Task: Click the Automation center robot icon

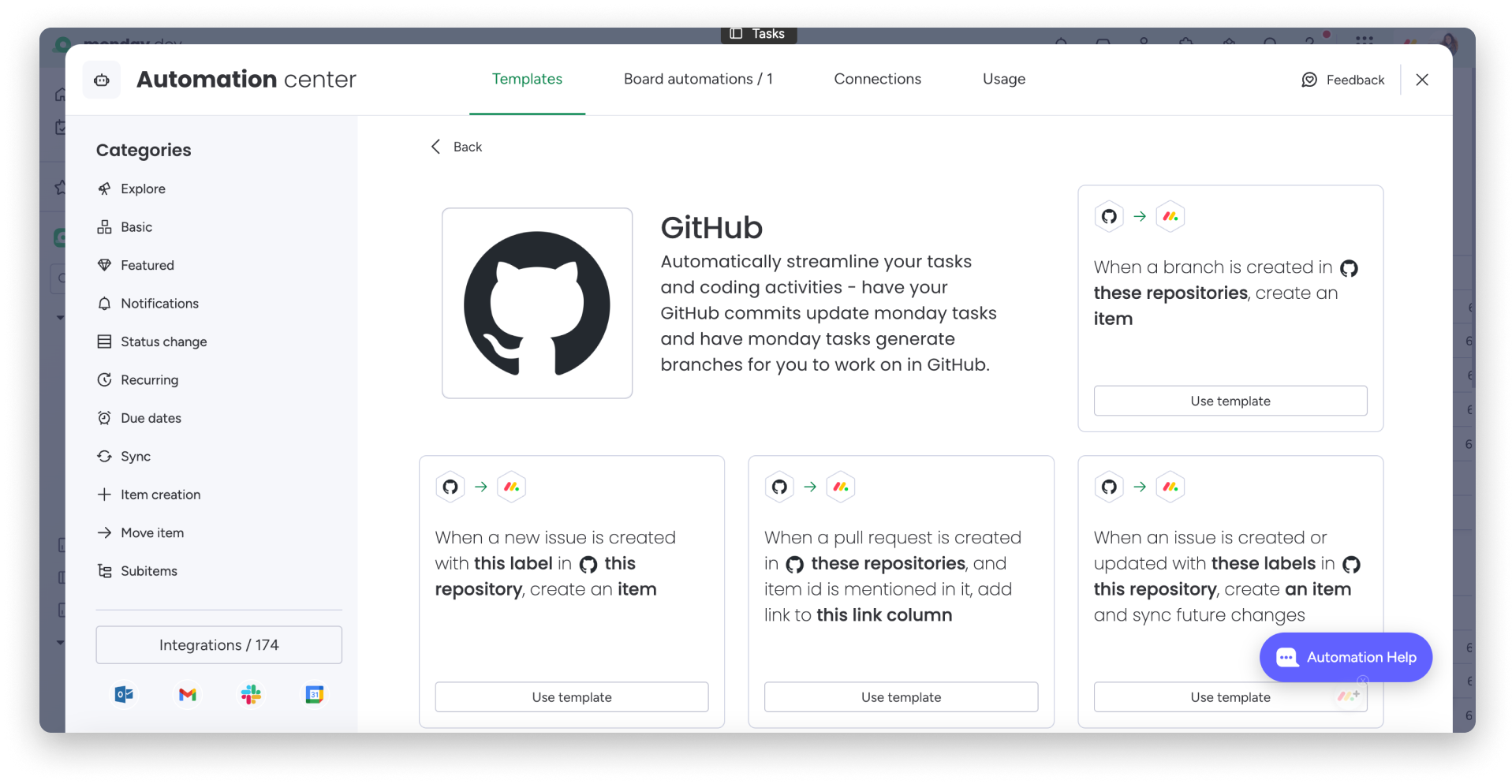Action: 102,80
